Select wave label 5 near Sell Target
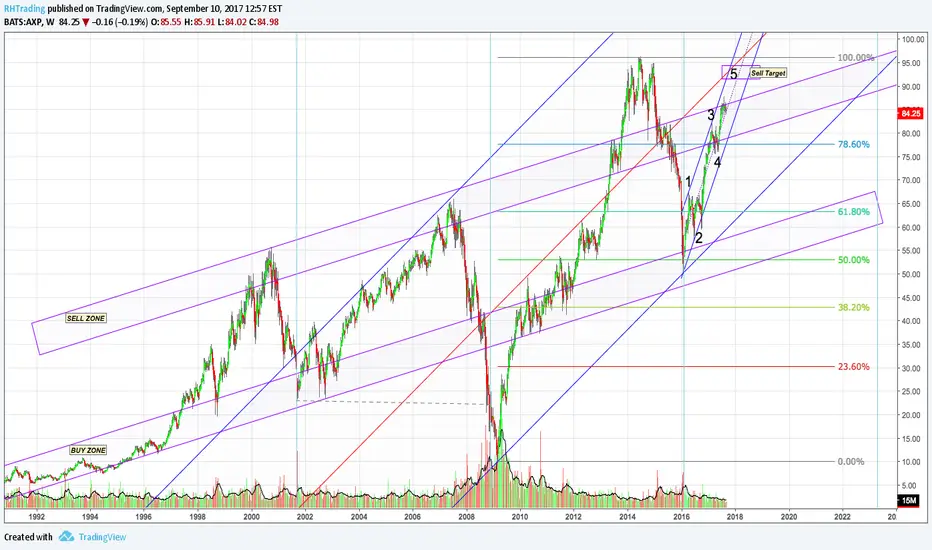 pyautogui.click(x=733, y=74)
